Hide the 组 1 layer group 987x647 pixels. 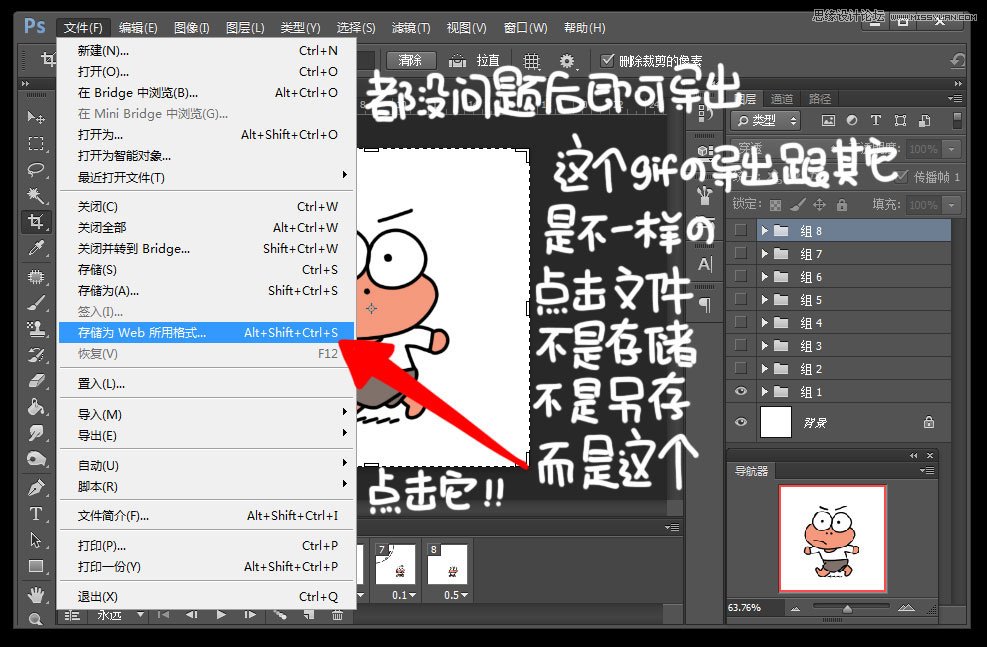741,391
